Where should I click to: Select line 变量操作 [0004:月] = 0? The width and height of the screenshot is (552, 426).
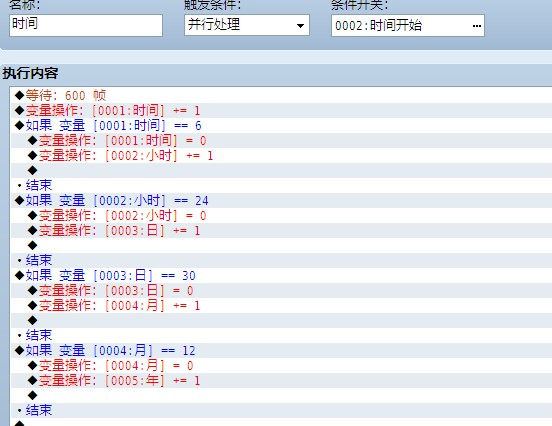[282, 365]
